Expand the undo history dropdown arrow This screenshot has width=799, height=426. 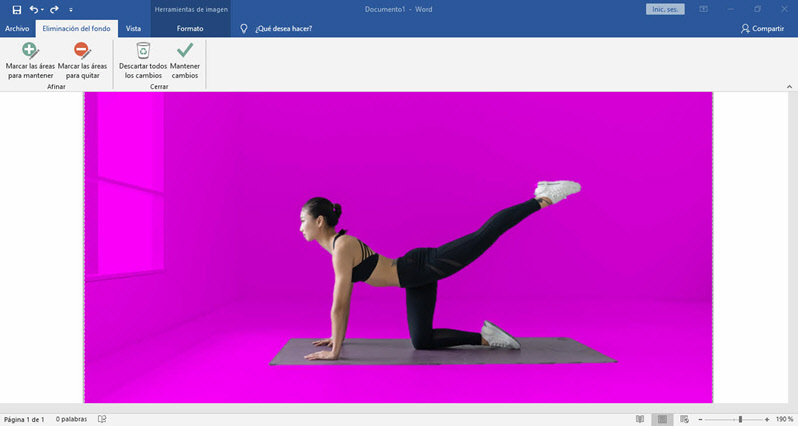point(43,9)
